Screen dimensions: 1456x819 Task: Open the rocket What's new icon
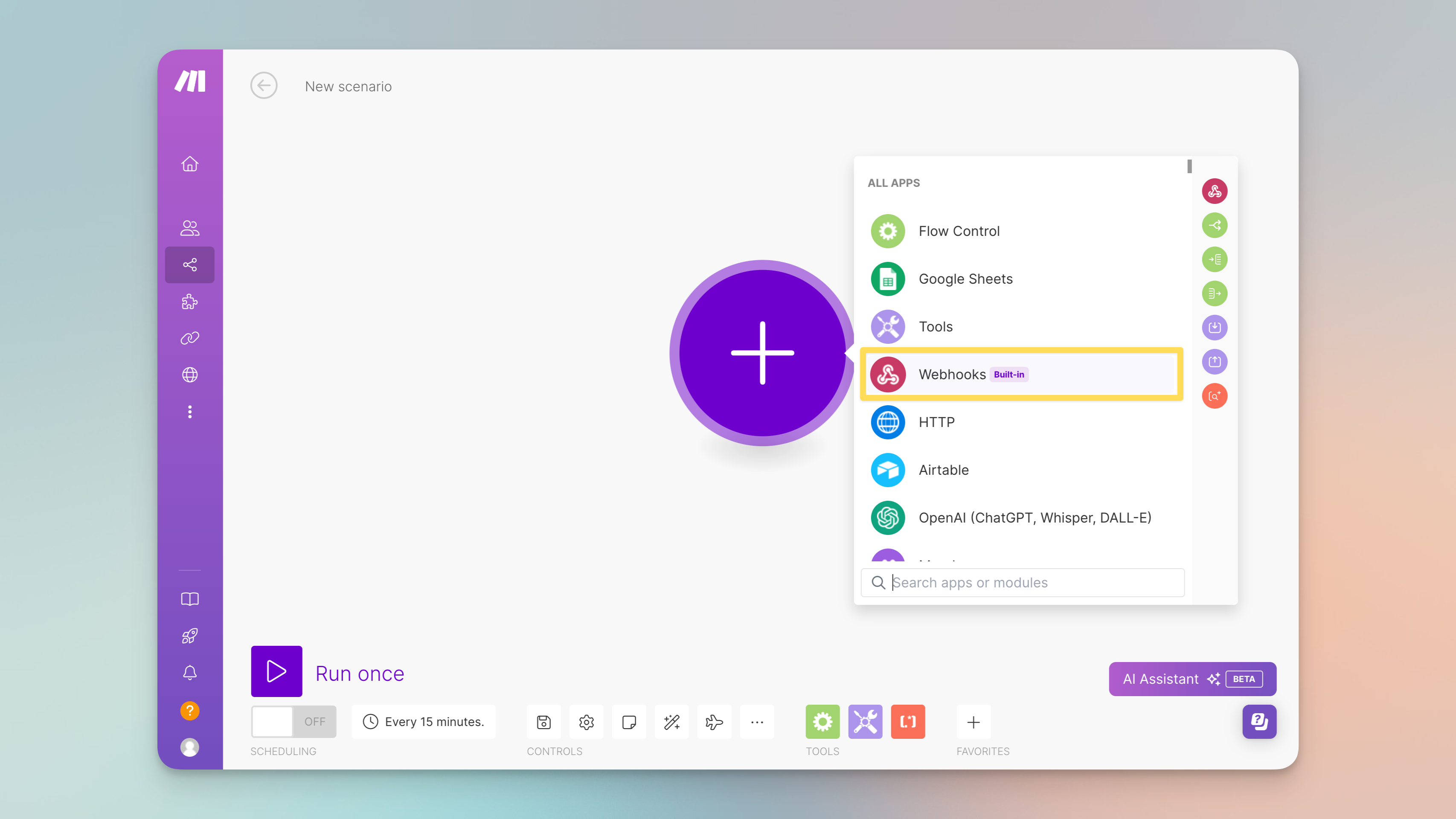[x=190, y=636]
